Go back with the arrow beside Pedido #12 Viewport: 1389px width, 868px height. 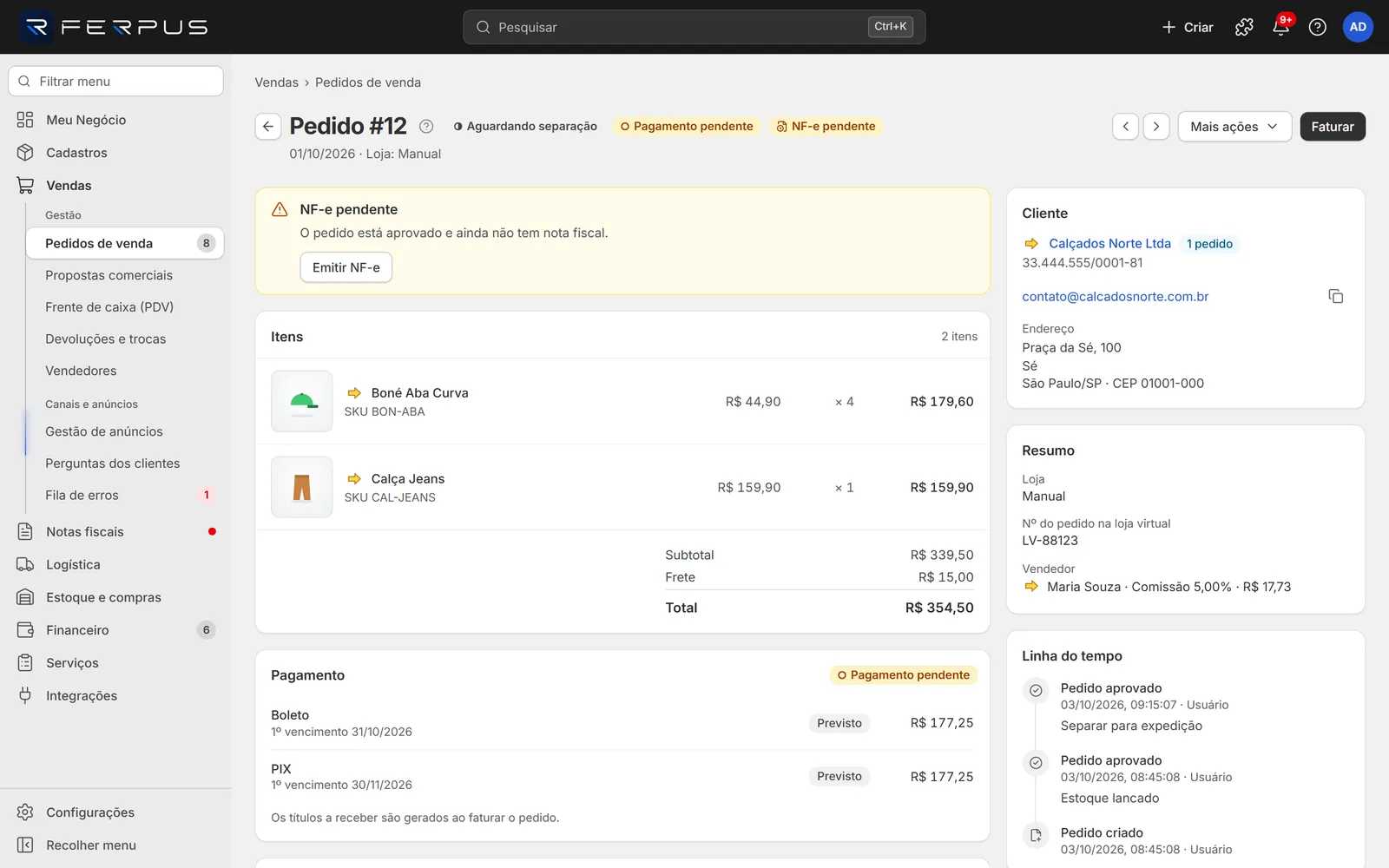(268, 127)
